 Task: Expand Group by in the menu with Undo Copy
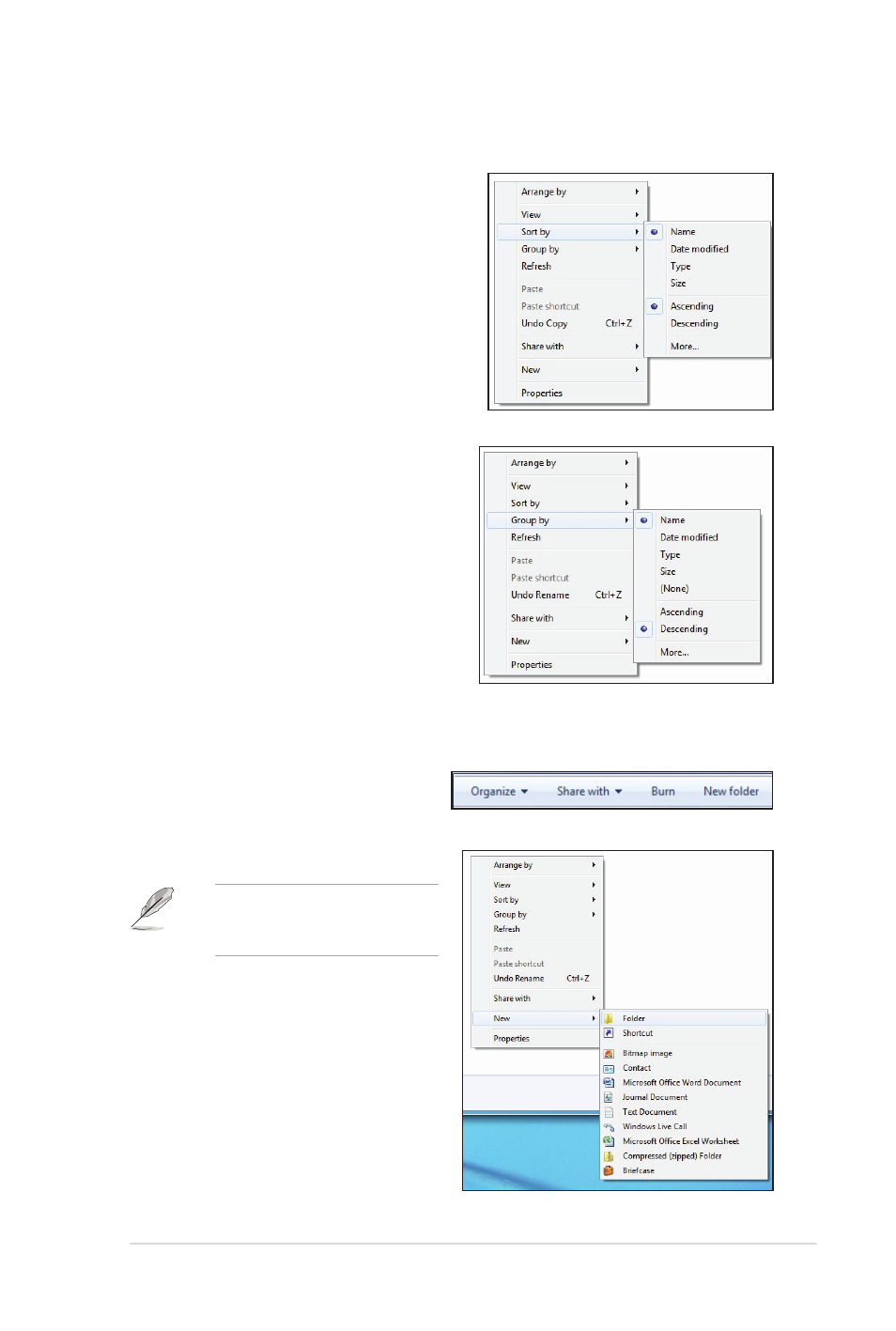click(x=572, y=250)
